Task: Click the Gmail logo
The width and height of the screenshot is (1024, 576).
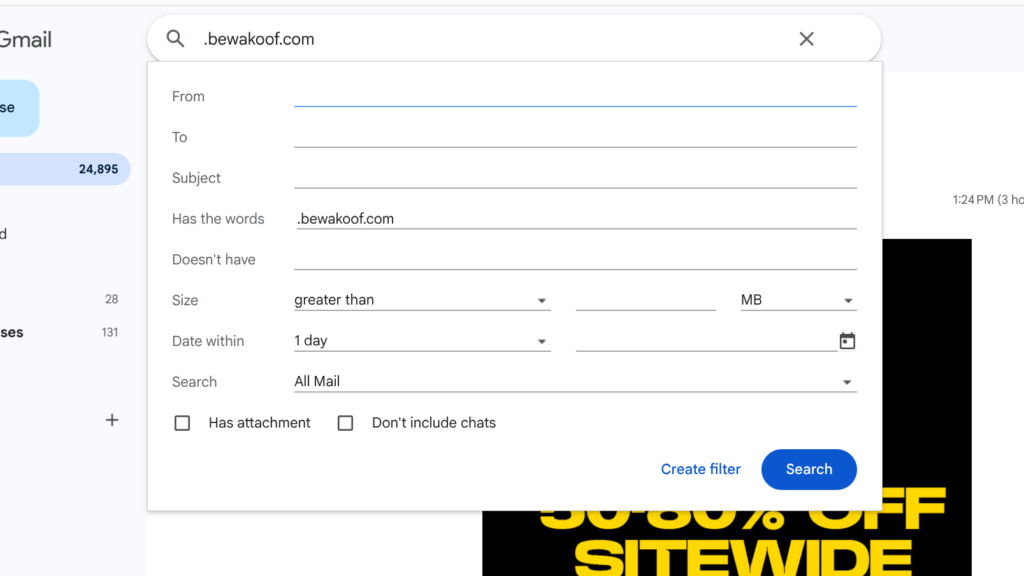Action: 22,39
